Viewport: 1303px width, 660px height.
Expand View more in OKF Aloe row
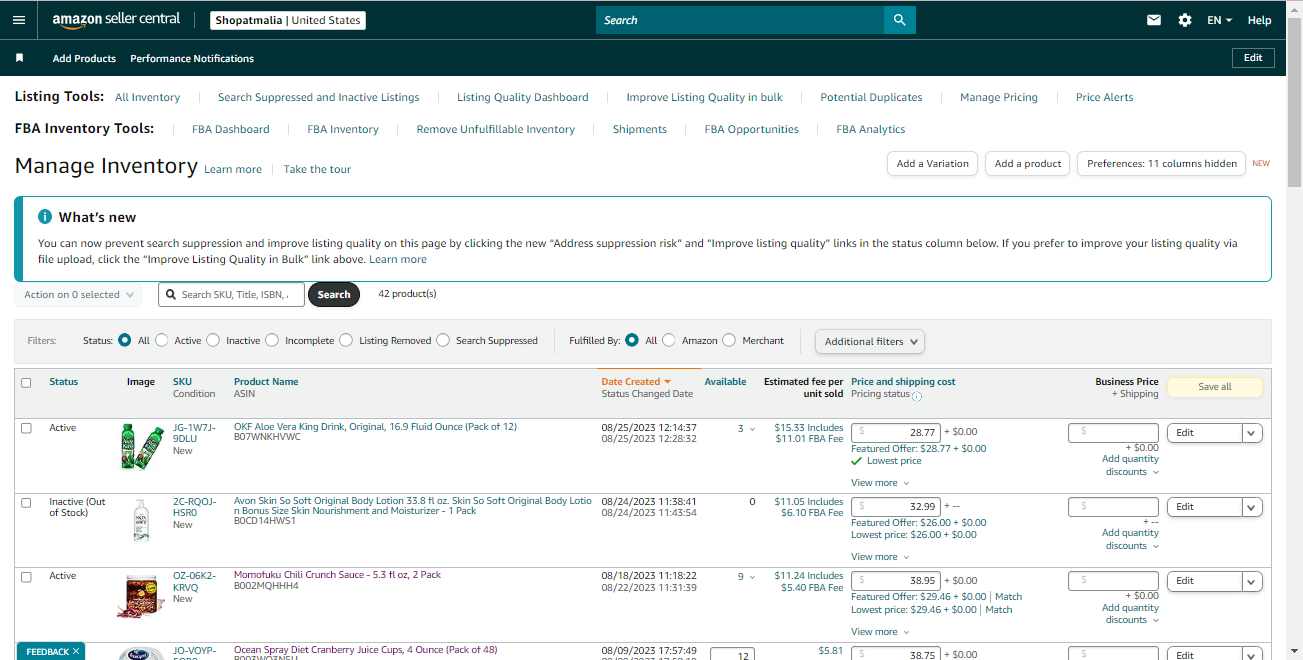coord(880,483)
